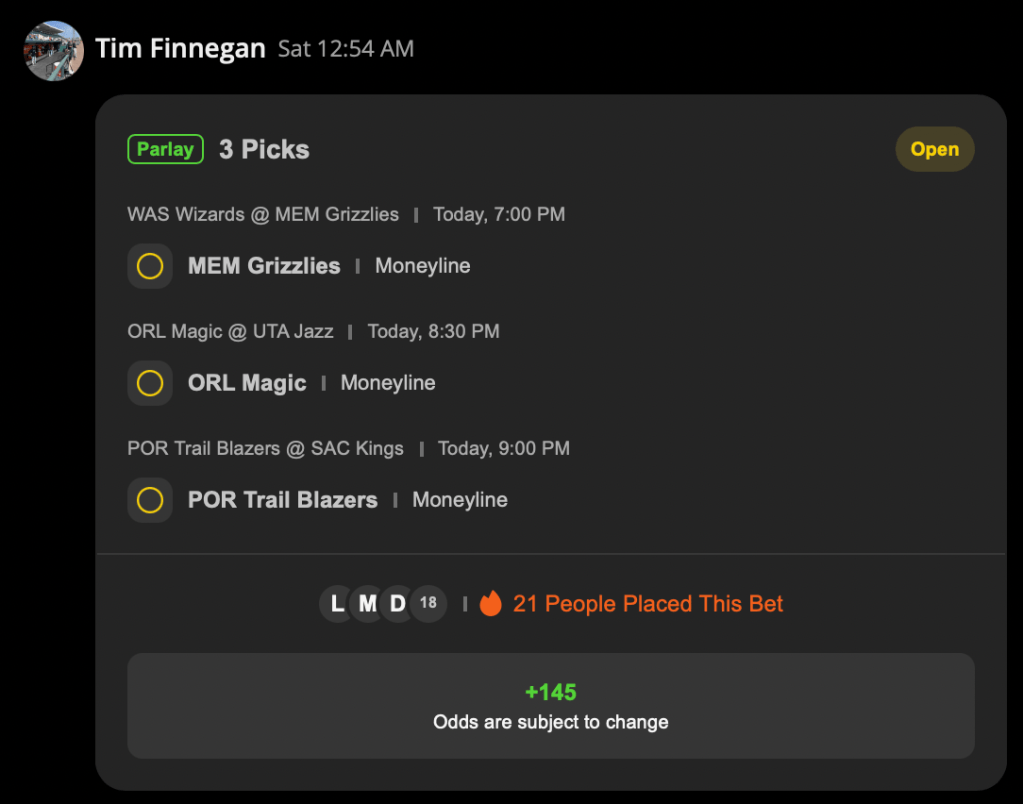Open ORL Magic @ UTA Jazz matchup
Image resolution: width=1023 pixels, height=804 pixels.
tap(230, 332)
